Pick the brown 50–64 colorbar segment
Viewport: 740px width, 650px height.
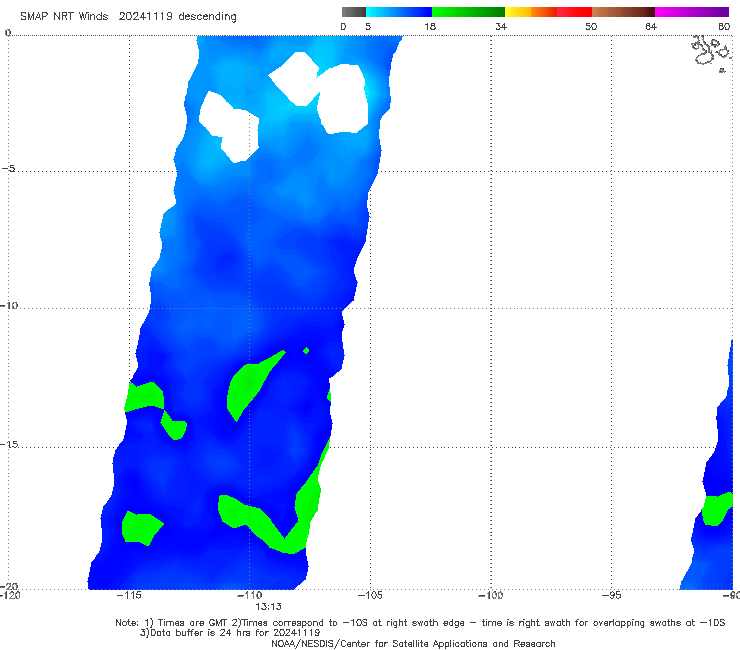[x=623, y=12]
